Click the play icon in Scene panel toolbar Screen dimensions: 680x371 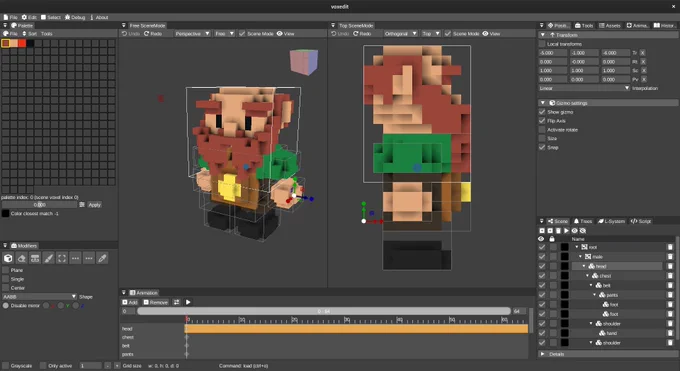(x=566, y=230)
